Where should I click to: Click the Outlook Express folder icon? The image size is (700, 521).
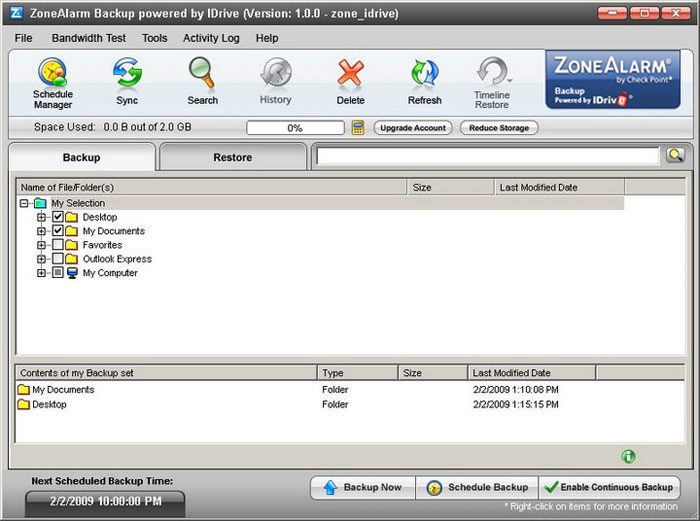(71, 258)
